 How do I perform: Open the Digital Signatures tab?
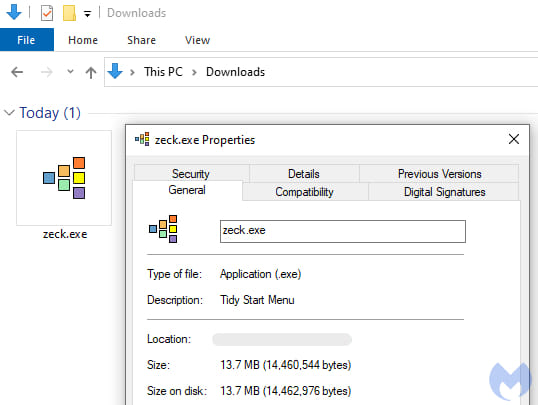pyautogui.click(x=444, y=192)
